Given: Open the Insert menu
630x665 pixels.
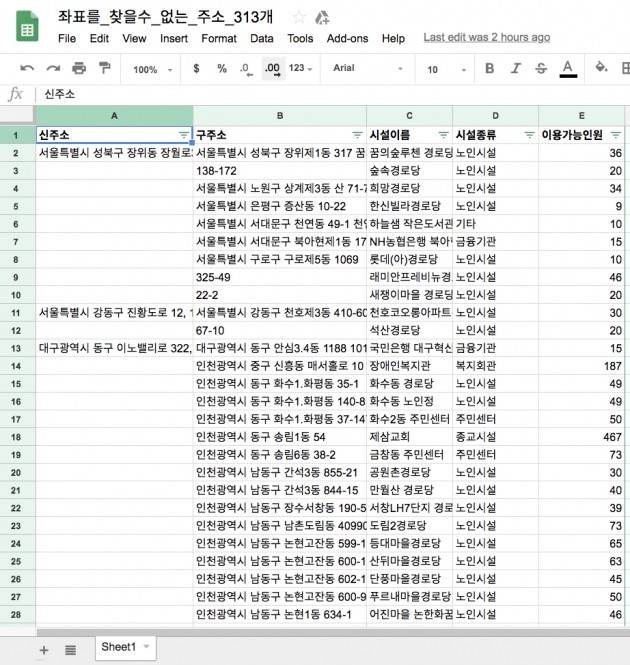Looking at the screenshot, I should pyautogui.click(x=174, y=38).
